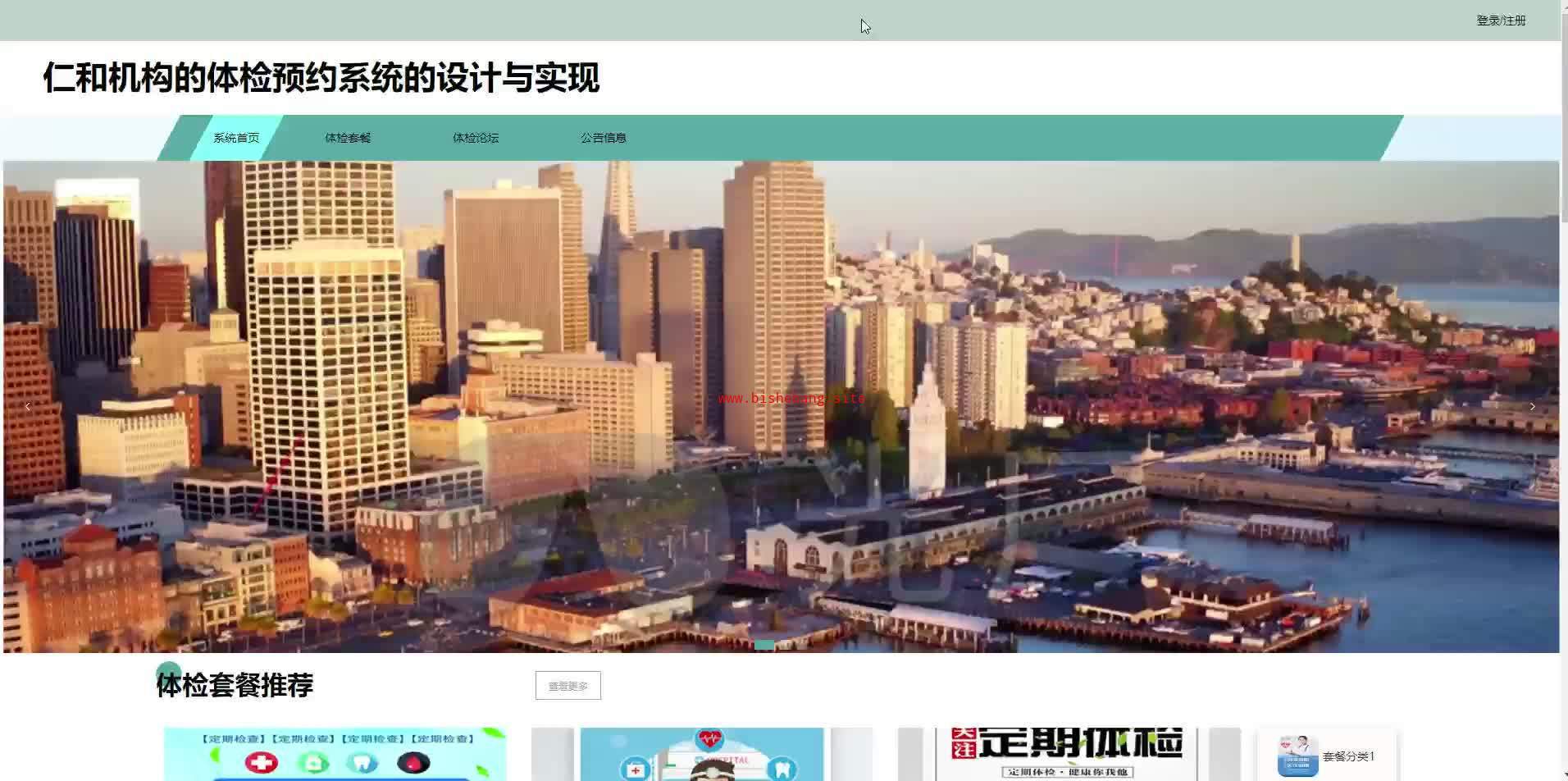Click the tooth icon in the first thumbnail
Viewport: 1568px width, 781px height.
point(362,763)
